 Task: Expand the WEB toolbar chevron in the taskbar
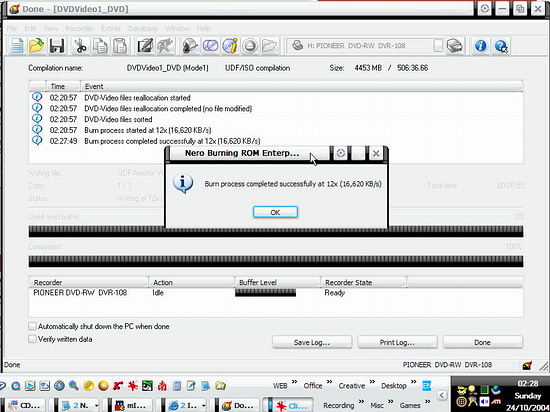294,382
